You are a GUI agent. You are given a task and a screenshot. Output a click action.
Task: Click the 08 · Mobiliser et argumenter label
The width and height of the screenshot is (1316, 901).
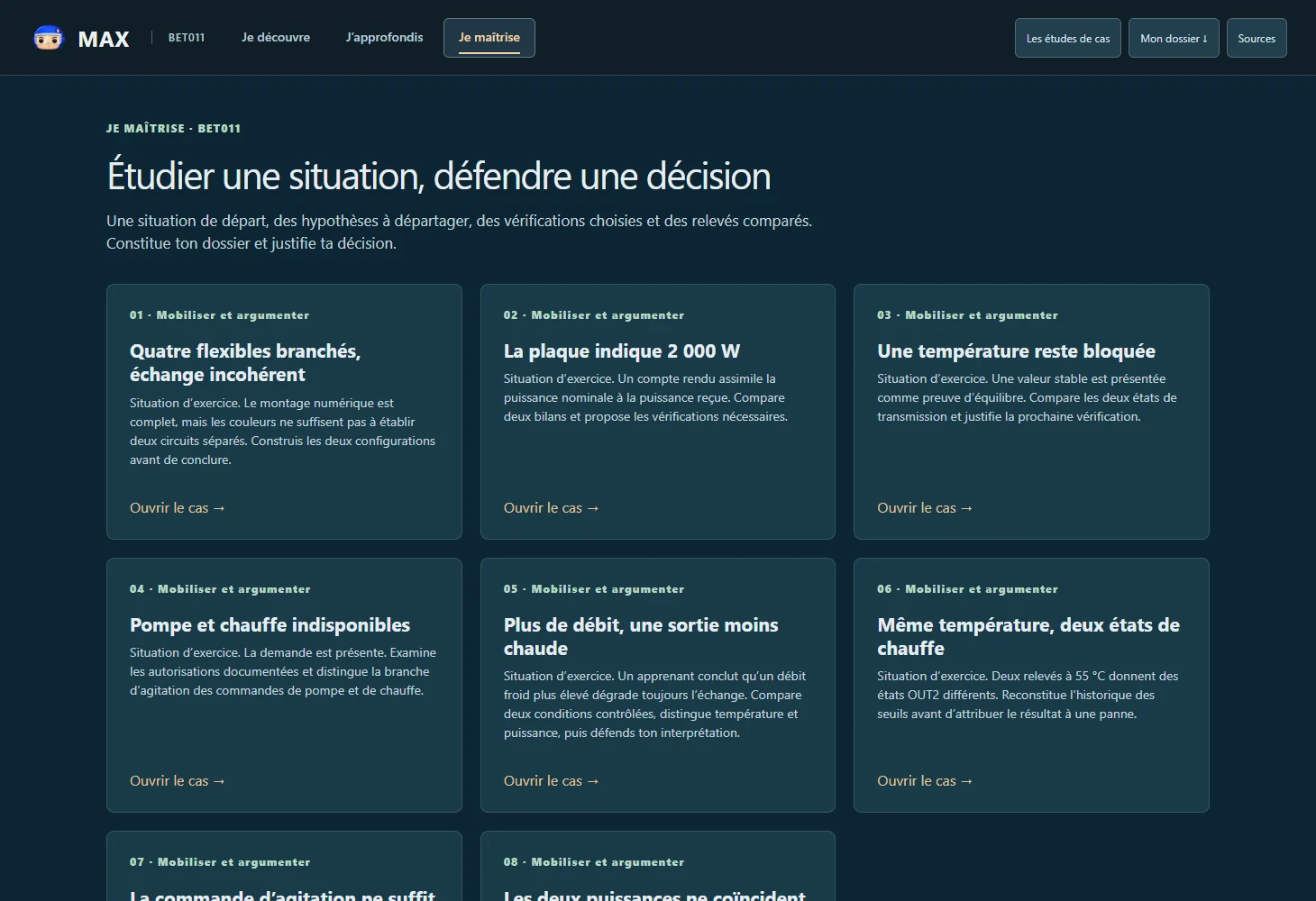pyautogui.click(x=594, y=862)
